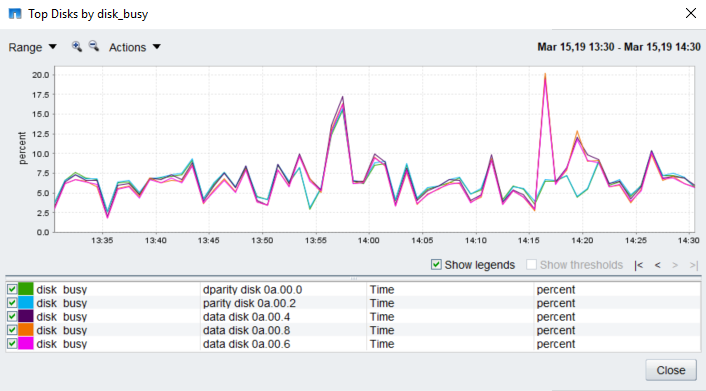Click the zoom out magnifier icon
Screen dimensions: 706x391
point(94,46)
